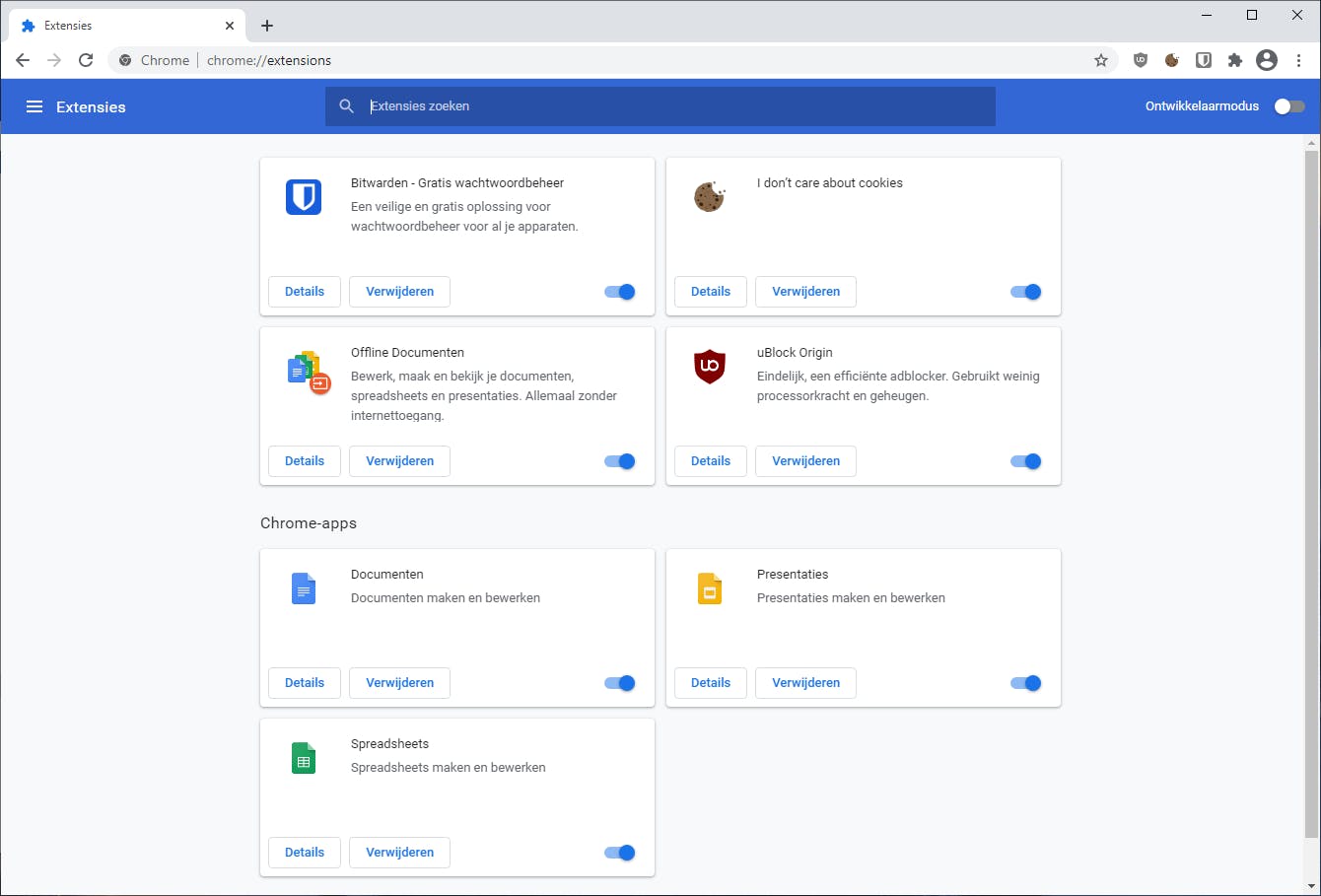Go forward with the forward arrow
The height and width of the screenshot is (896, 1321).
click(54, 60)
